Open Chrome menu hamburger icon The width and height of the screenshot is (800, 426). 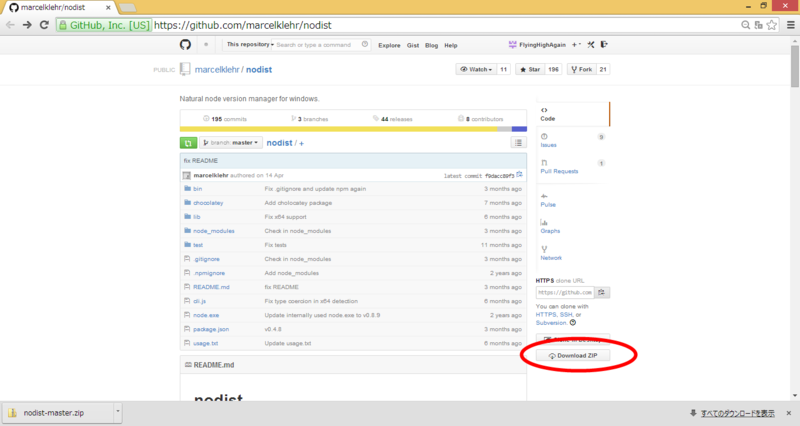click(x=791, y=25)
